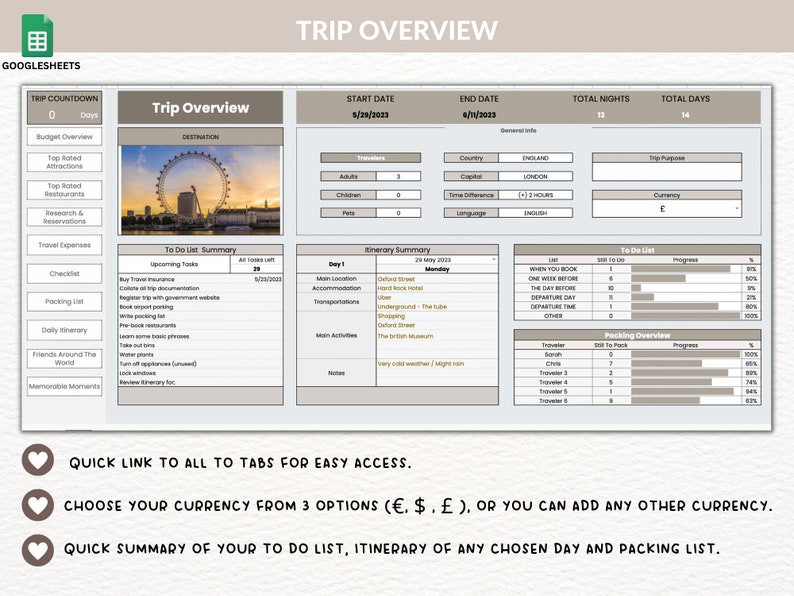Click the heart icon beside 'Quick link' text
794x596 pixels.
pos(38,461)
